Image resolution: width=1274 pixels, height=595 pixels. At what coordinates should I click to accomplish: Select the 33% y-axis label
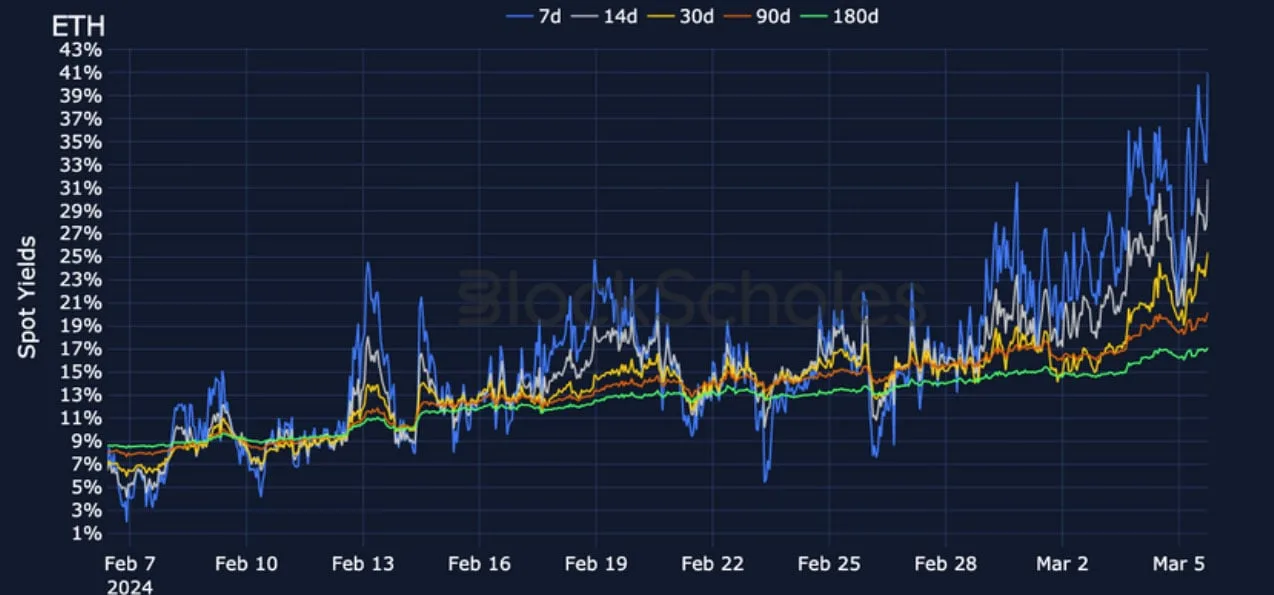point(81,164)
